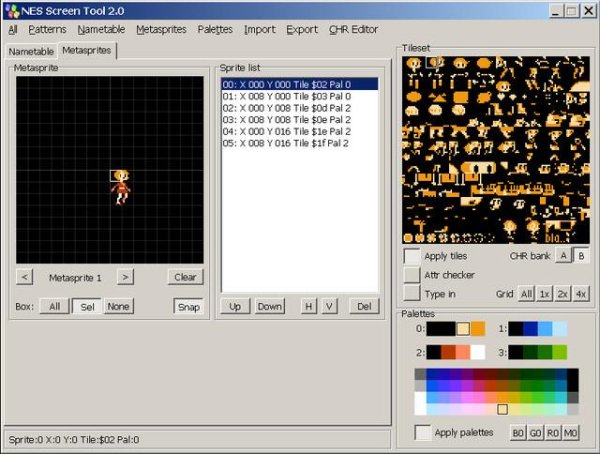Select the dark blue color in palette 1

coord(530,329)
